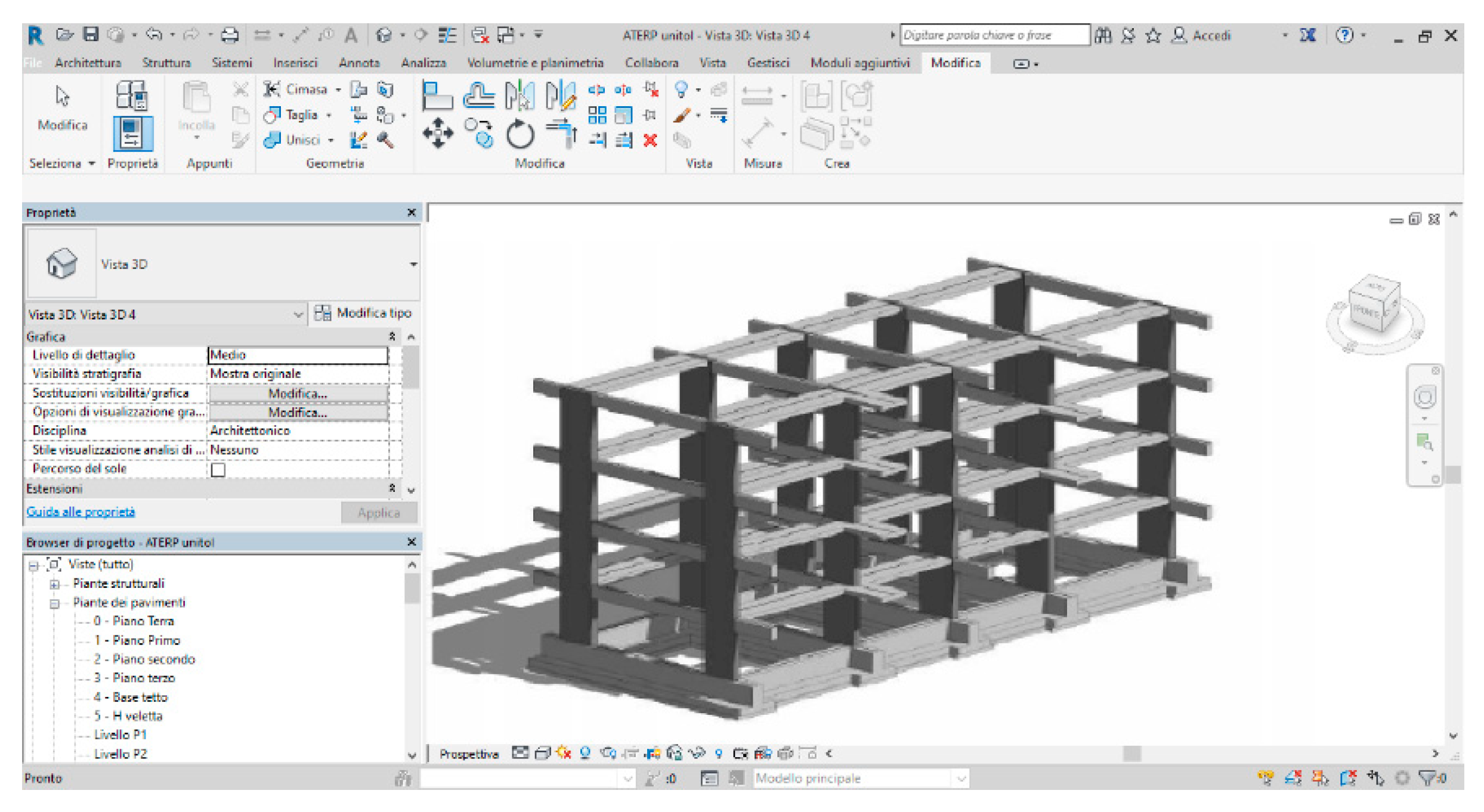The width and height of the screenshot is (1484, 812).
Task: Click Modifica button for Sostituzioni visibilità/grafica
Action: 297,393
